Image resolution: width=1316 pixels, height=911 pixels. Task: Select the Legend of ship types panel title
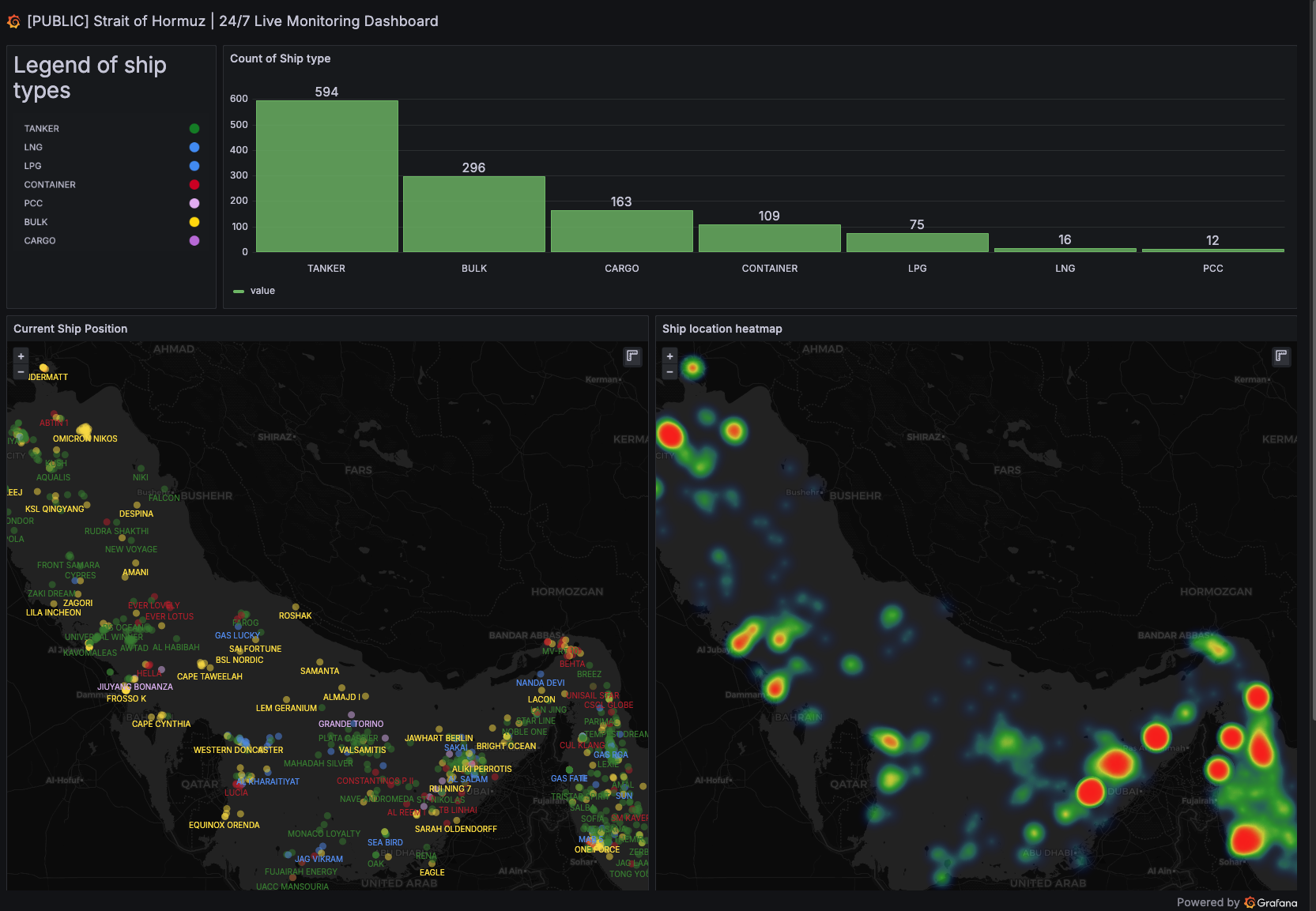(x=90, y=77)
